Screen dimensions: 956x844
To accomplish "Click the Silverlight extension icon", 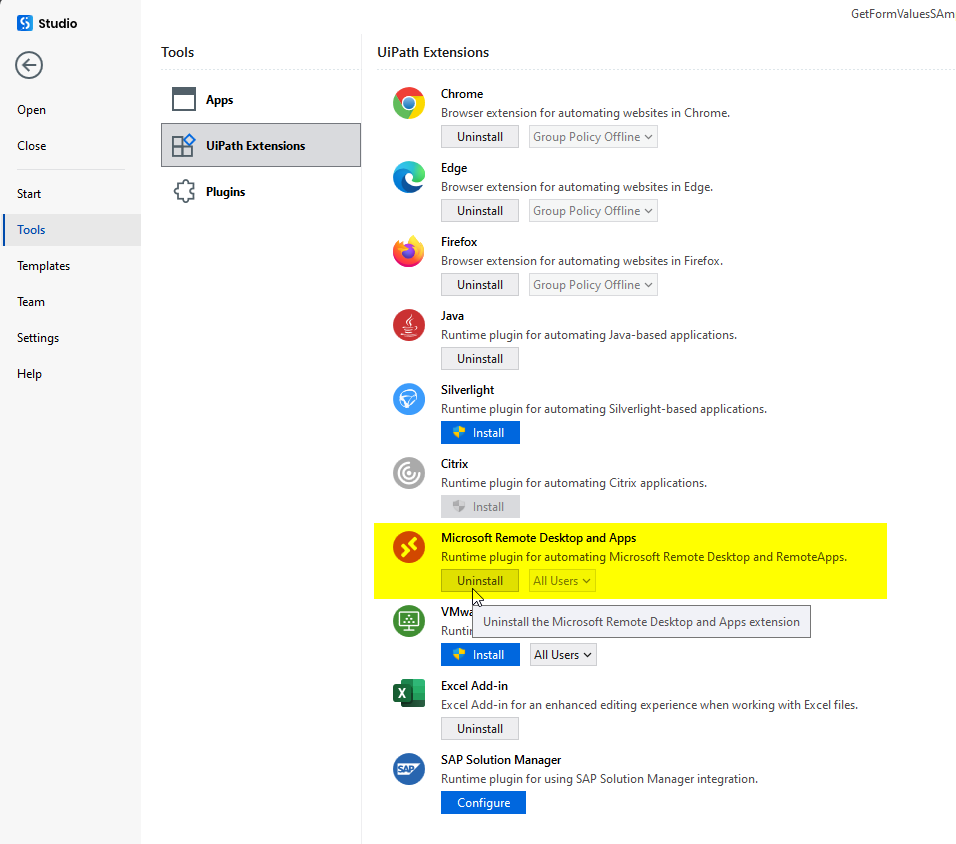I will tap(408, 399).
